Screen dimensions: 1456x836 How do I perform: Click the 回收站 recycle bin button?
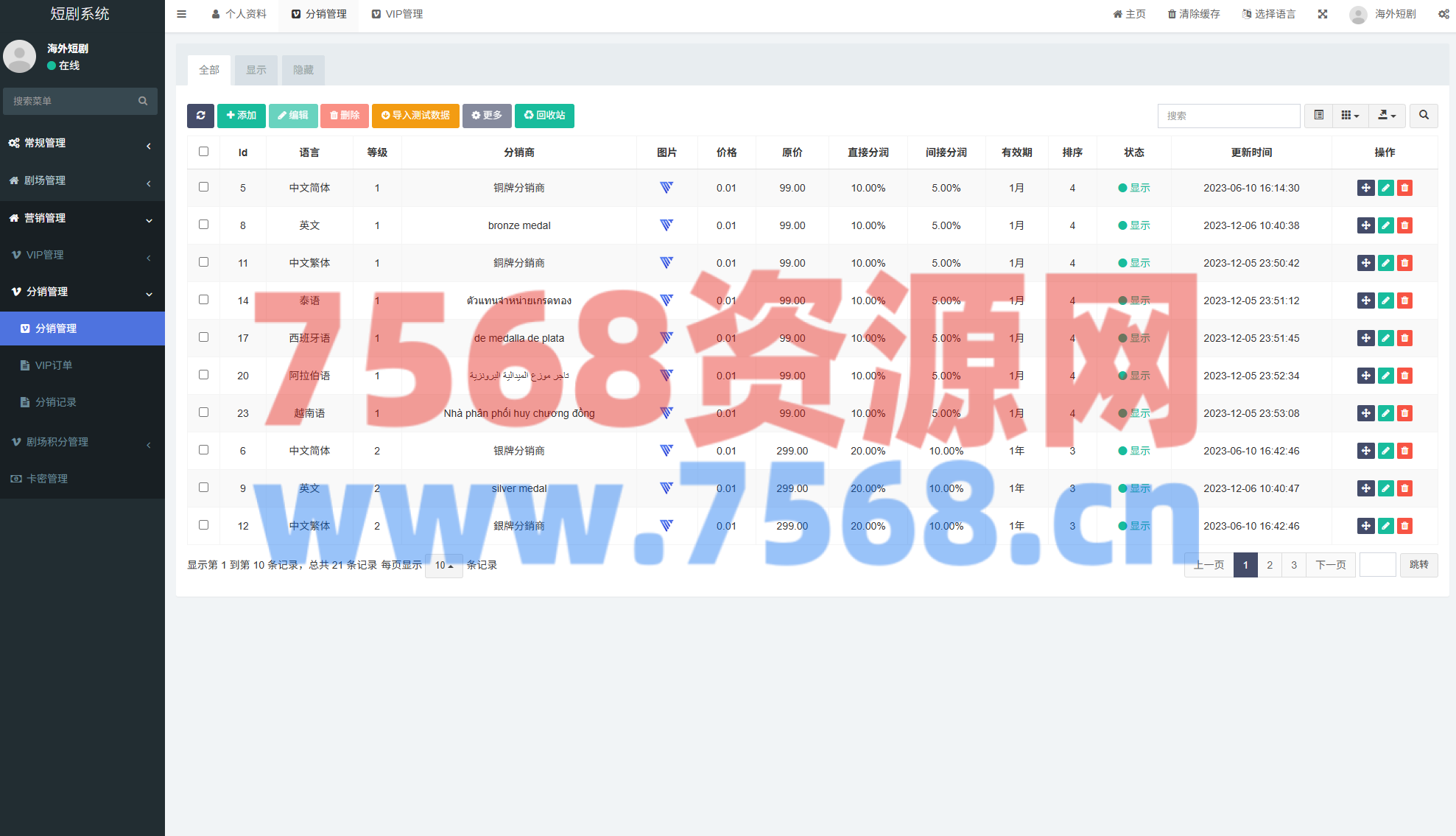(x=544, y=116)
